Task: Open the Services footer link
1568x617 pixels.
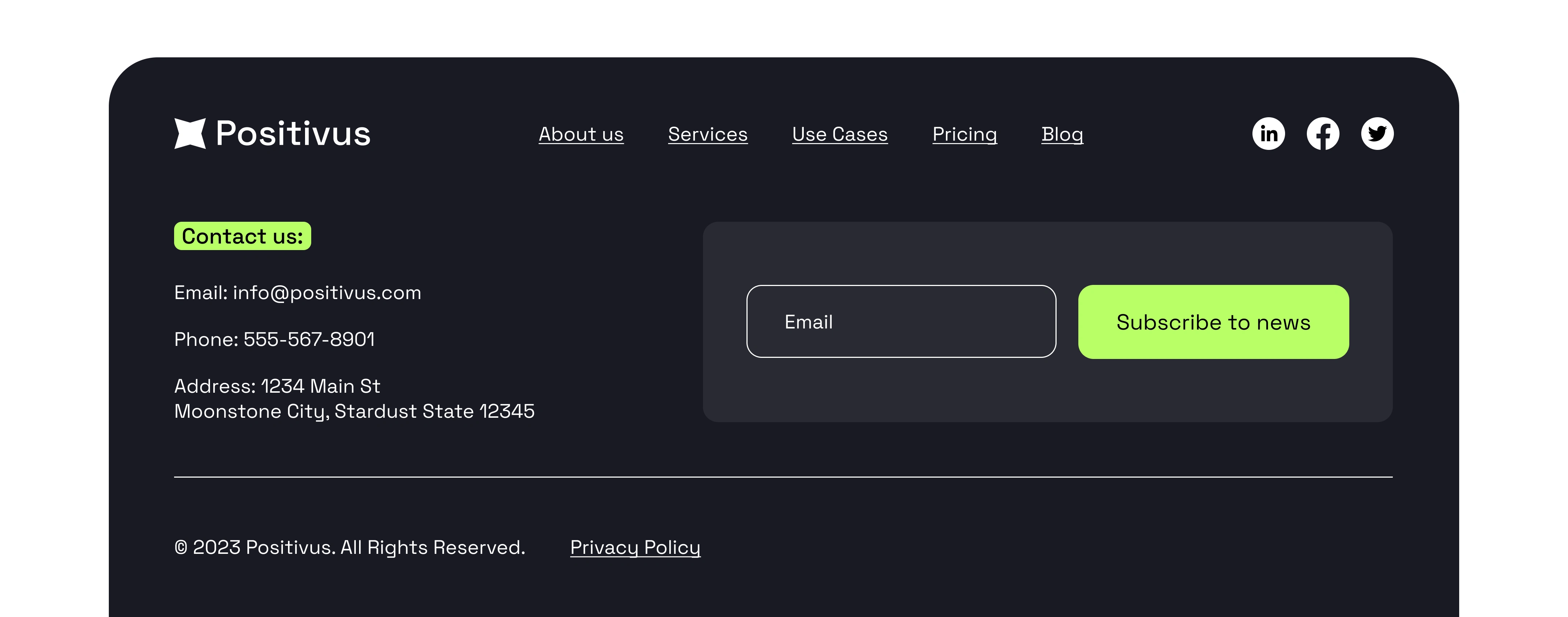Action: [708, 134]
